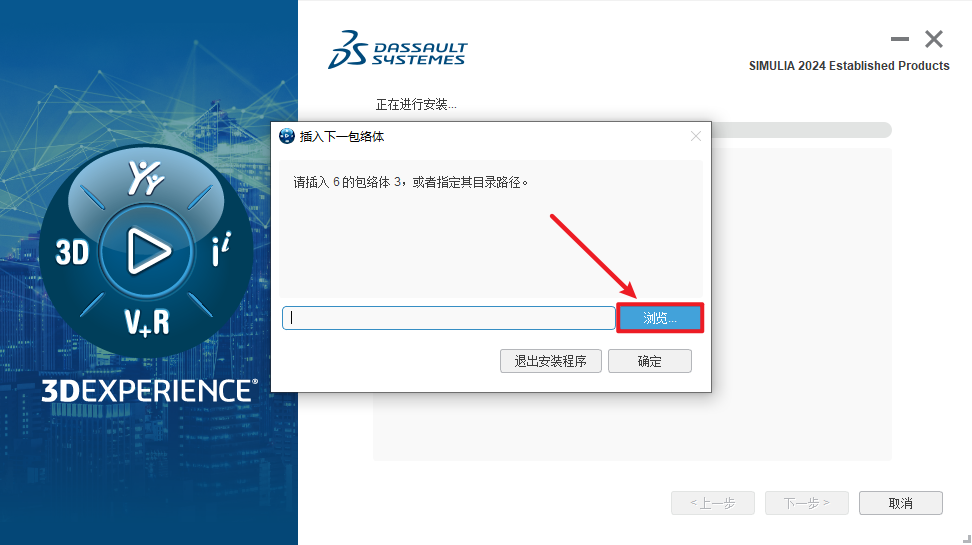Image resolution: width=972 pixels, height=545 pixels.
Task: Click the Dassault Systemes logo
Action: tap(397, 50)
